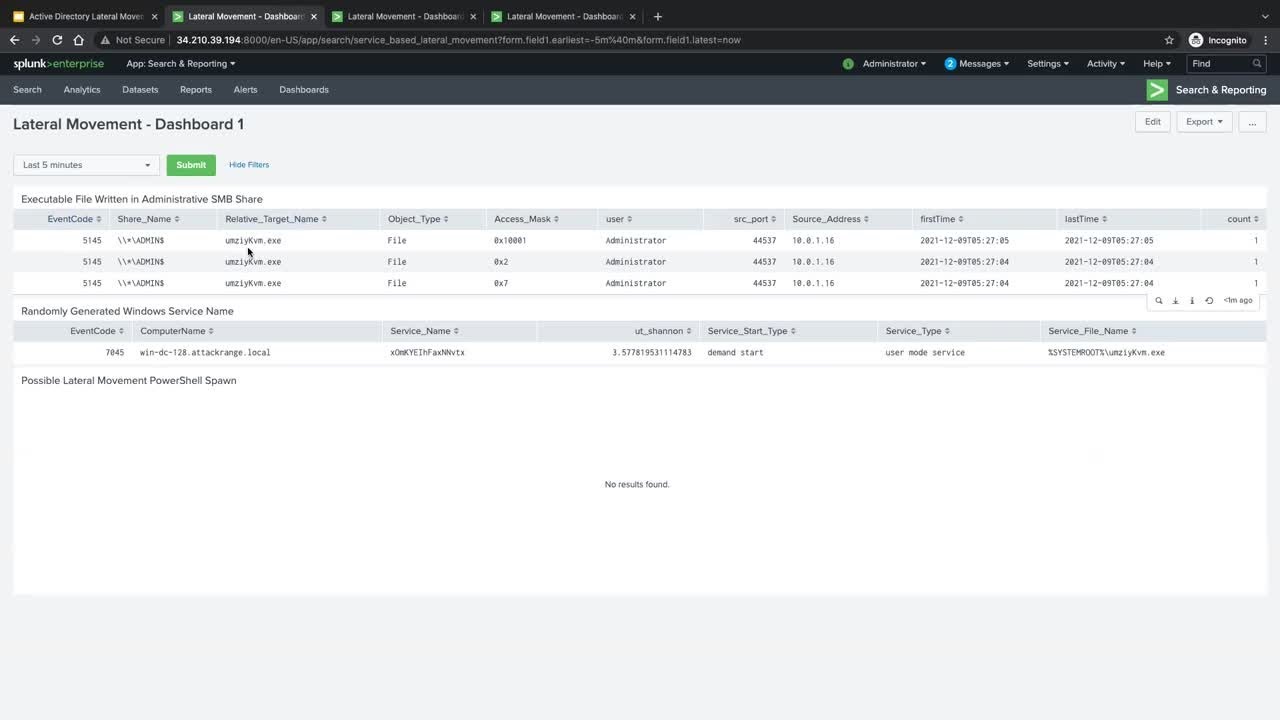The image size is (1280, 720).
Task: Click the browser forward arrow
Action: pos(36,40)
